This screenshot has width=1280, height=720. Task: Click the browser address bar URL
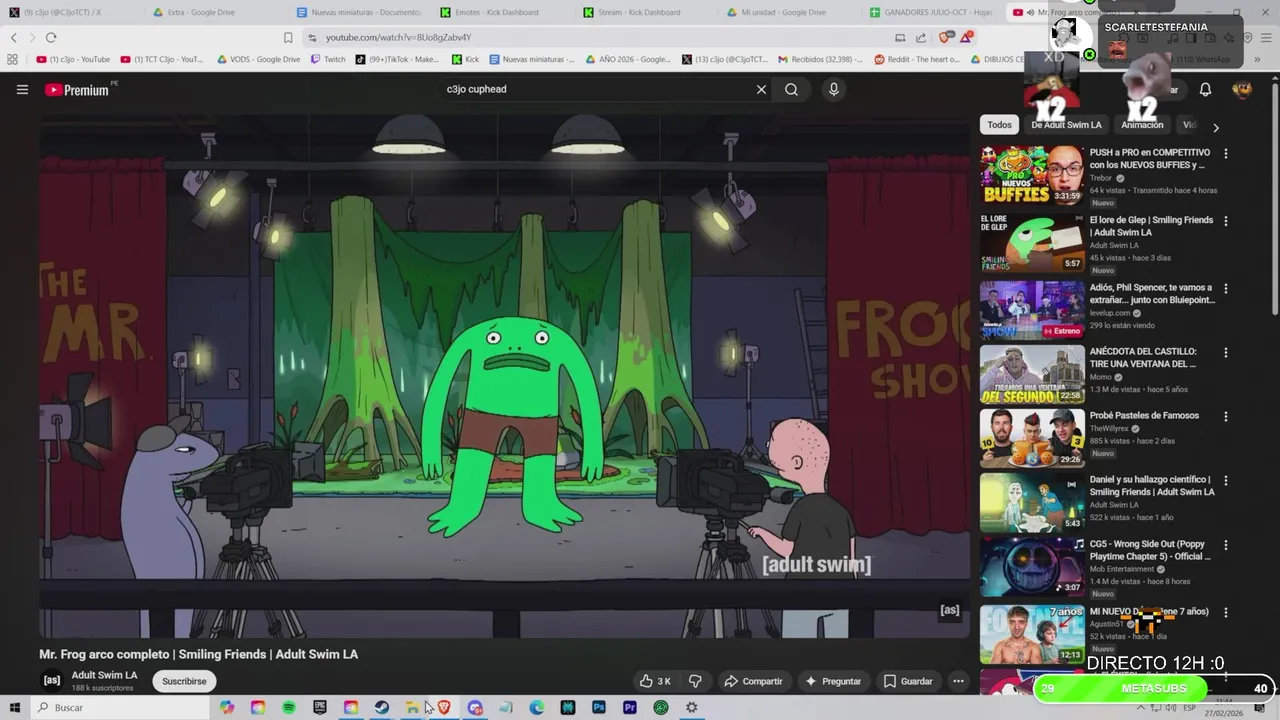(398, 37)
